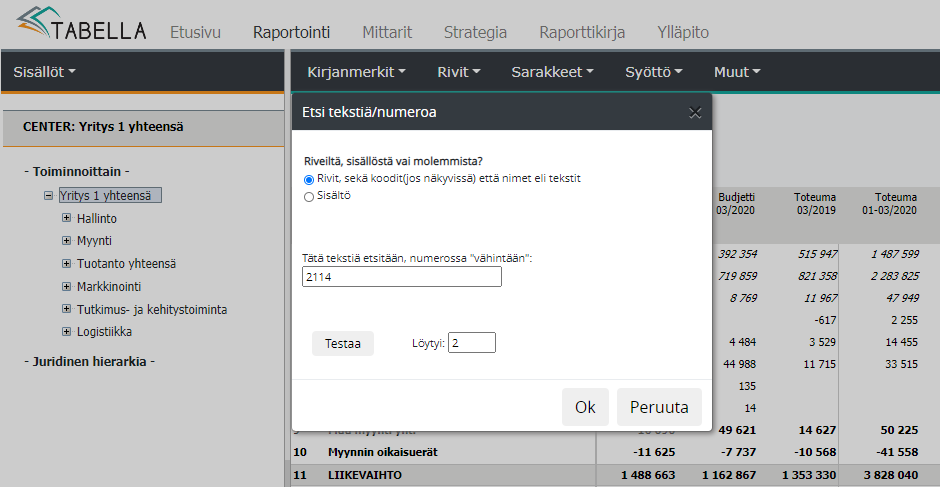940x487 pixels.
Task: Open the Ylläpito section
Action: (x=683, y=32)
